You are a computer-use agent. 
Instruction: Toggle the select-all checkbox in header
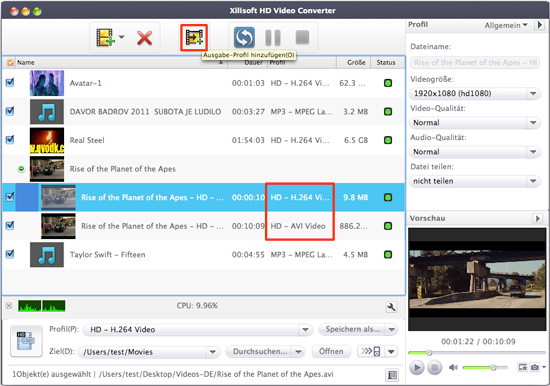click(10, 62)
